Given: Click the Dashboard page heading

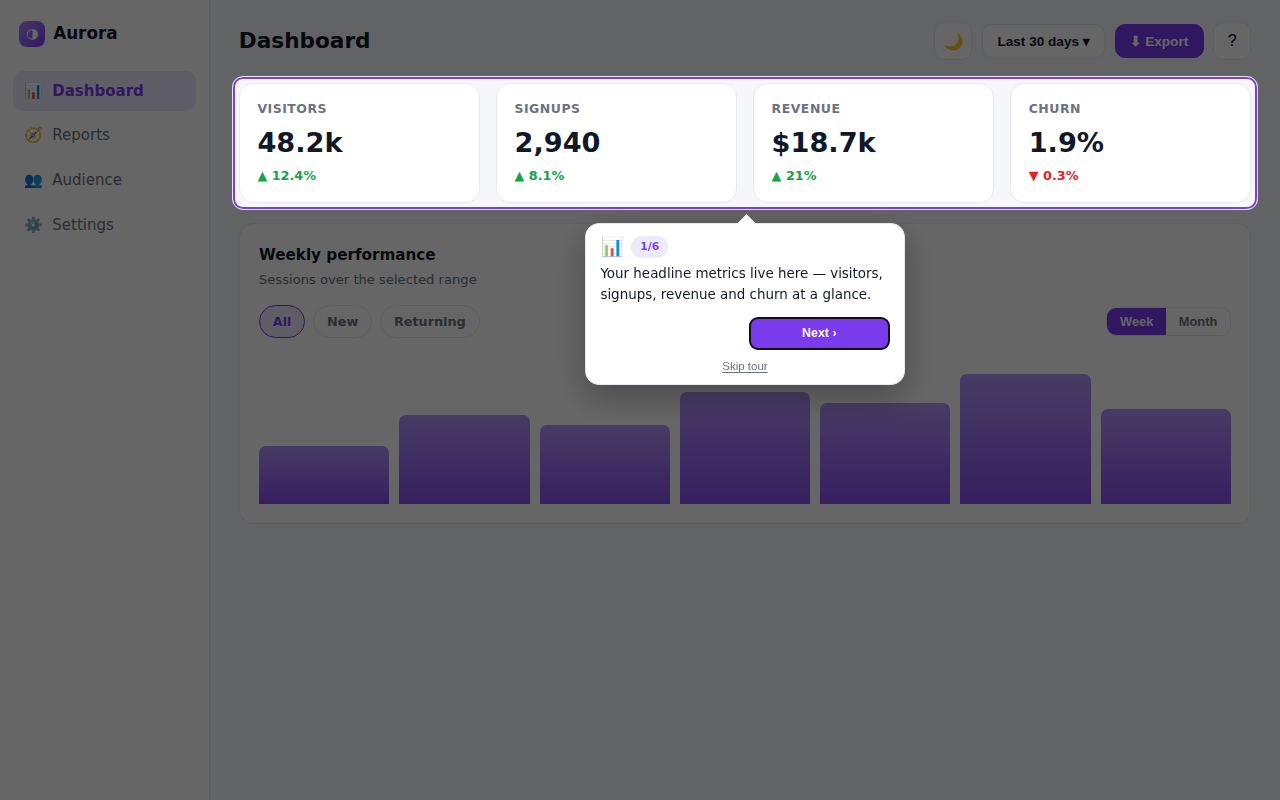Looking at the screenshot, I should point(304,41).
